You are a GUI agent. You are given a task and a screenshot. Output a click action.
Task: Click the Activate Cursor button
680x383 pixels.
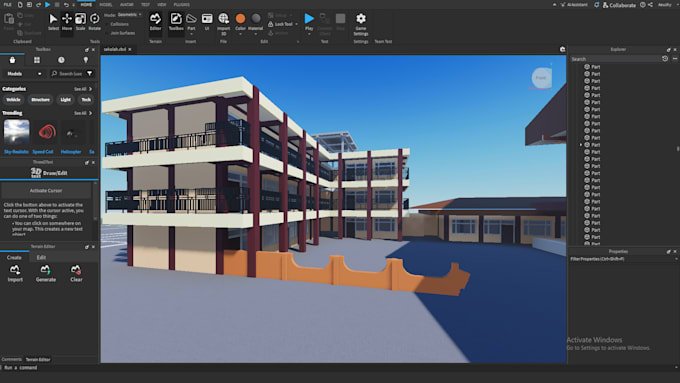(46, 190)
